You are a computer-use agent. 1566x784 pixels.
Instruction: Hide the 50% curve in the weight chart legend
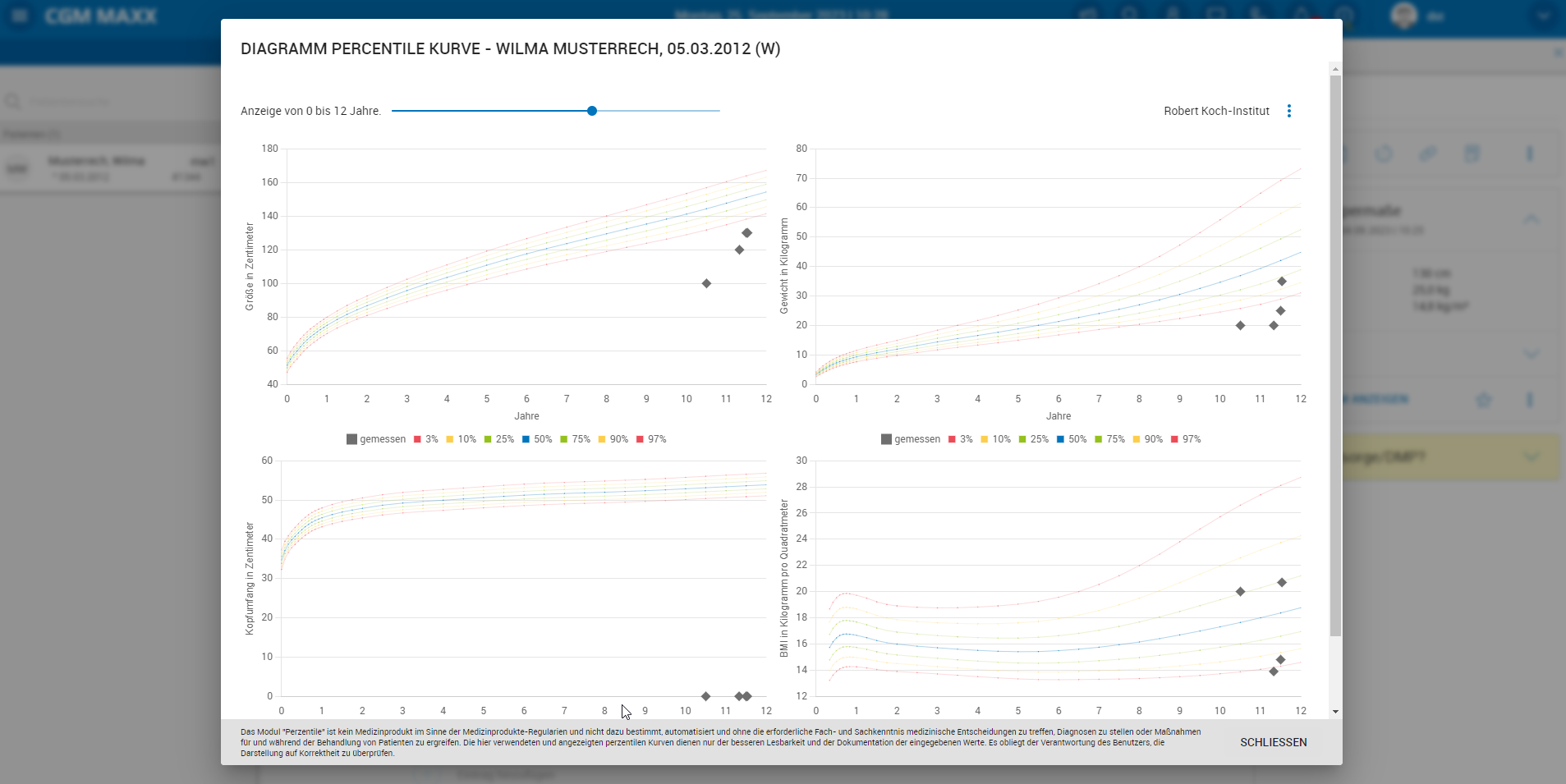point(1071,439)
